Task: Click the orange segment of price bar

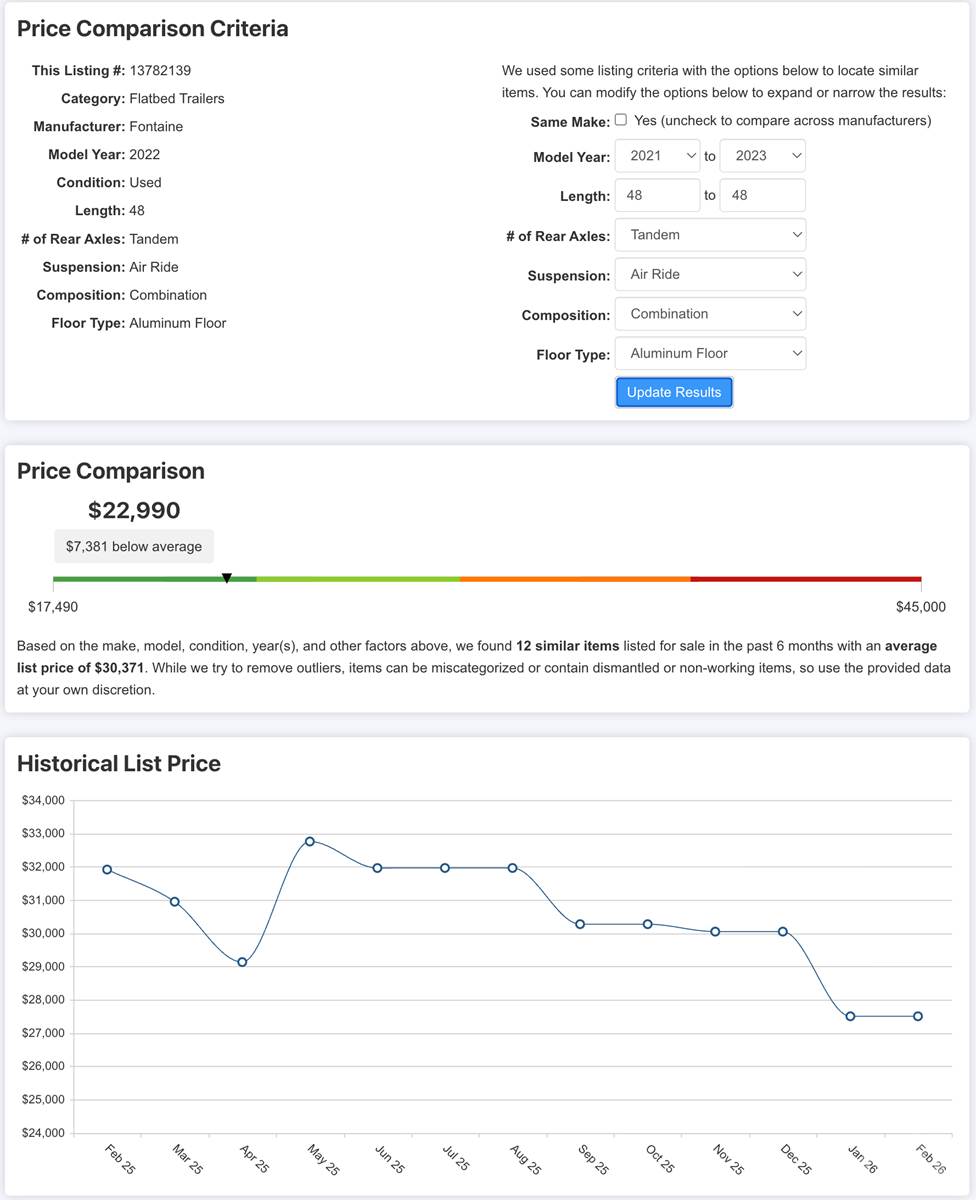Action: point(575,579)
